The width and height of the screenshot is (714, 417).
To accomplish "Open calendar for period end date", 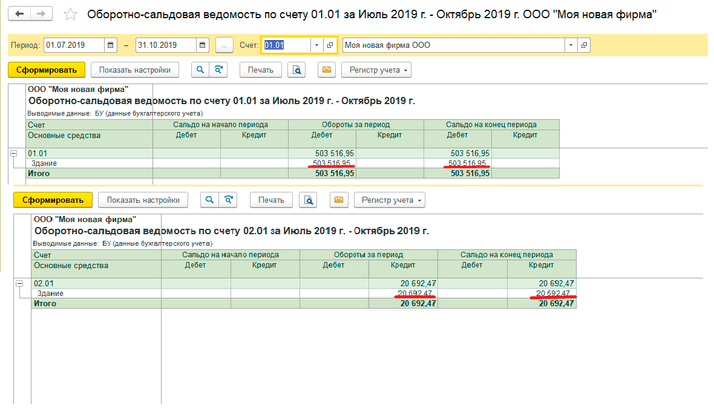I will [x=203, y=46].
